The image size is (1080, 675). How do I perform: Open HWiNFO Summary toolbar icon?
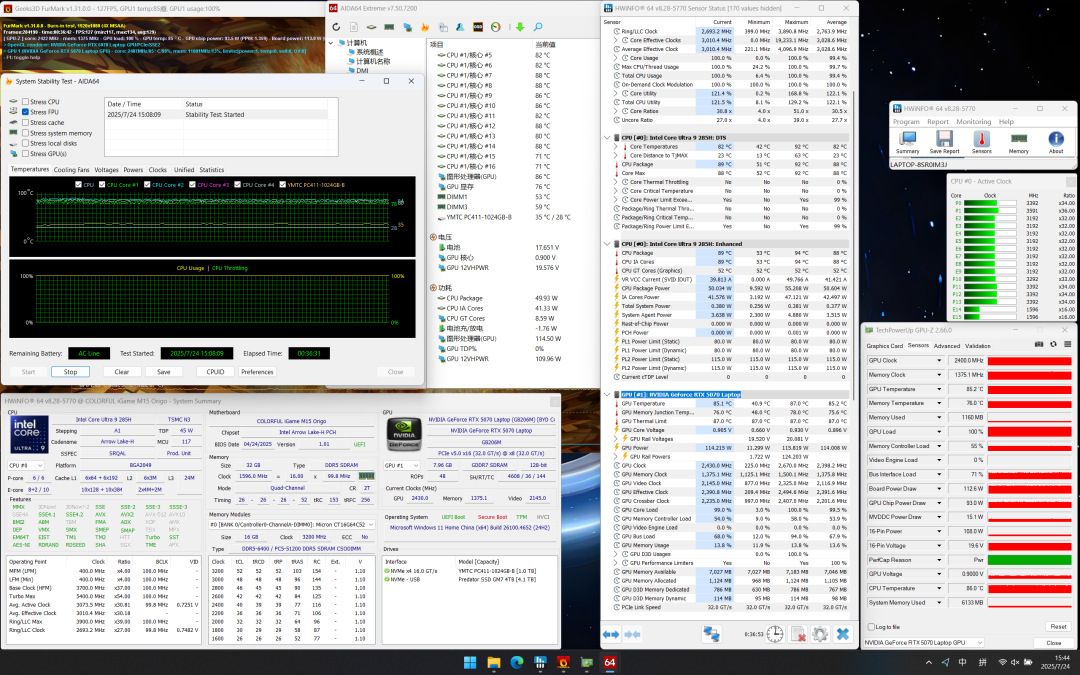(x=907, y=142)
